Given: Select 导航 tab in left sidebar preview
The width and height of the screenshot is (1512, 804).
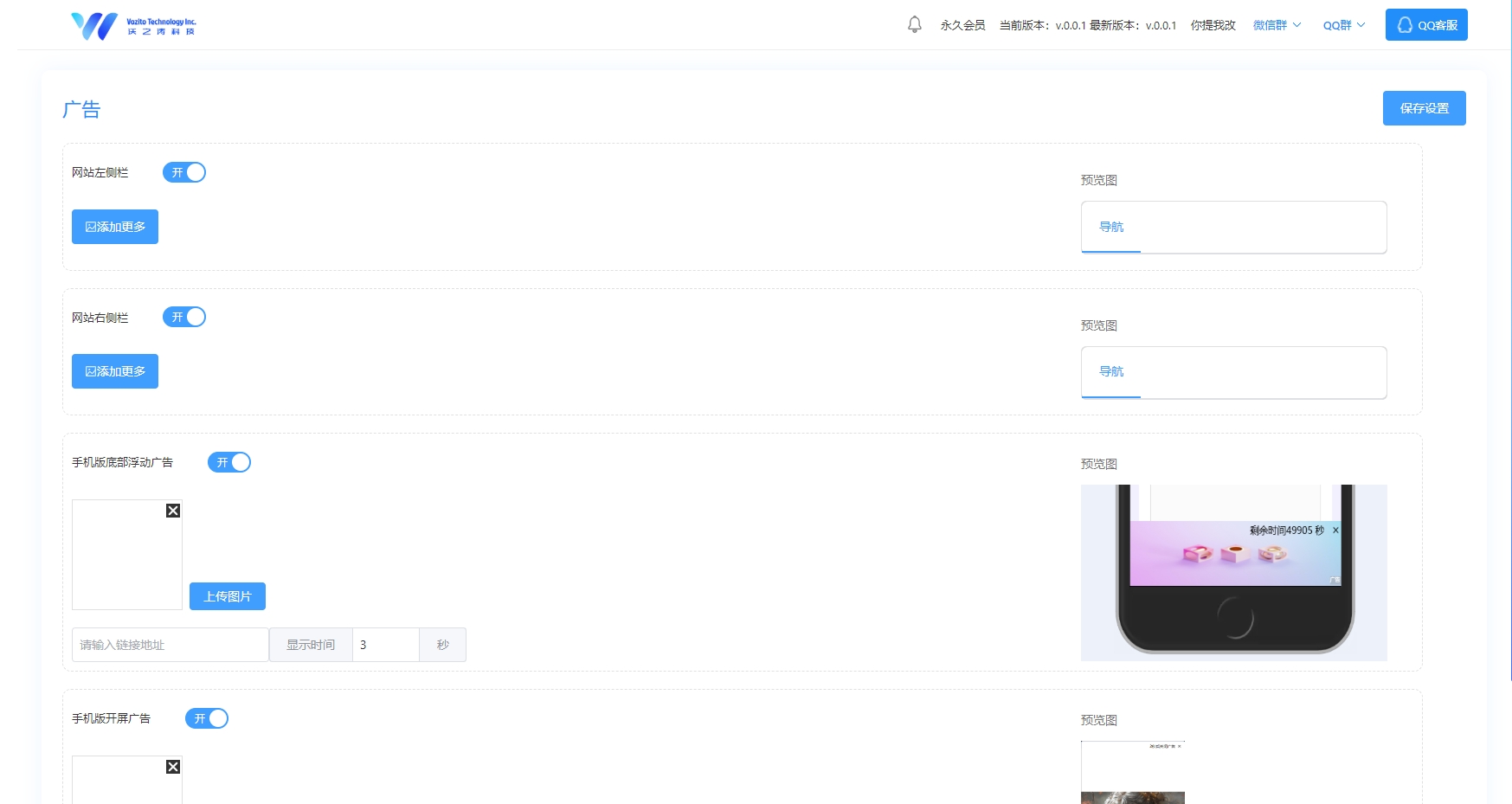Looking at the screenshot, I should click(1111, 227).
